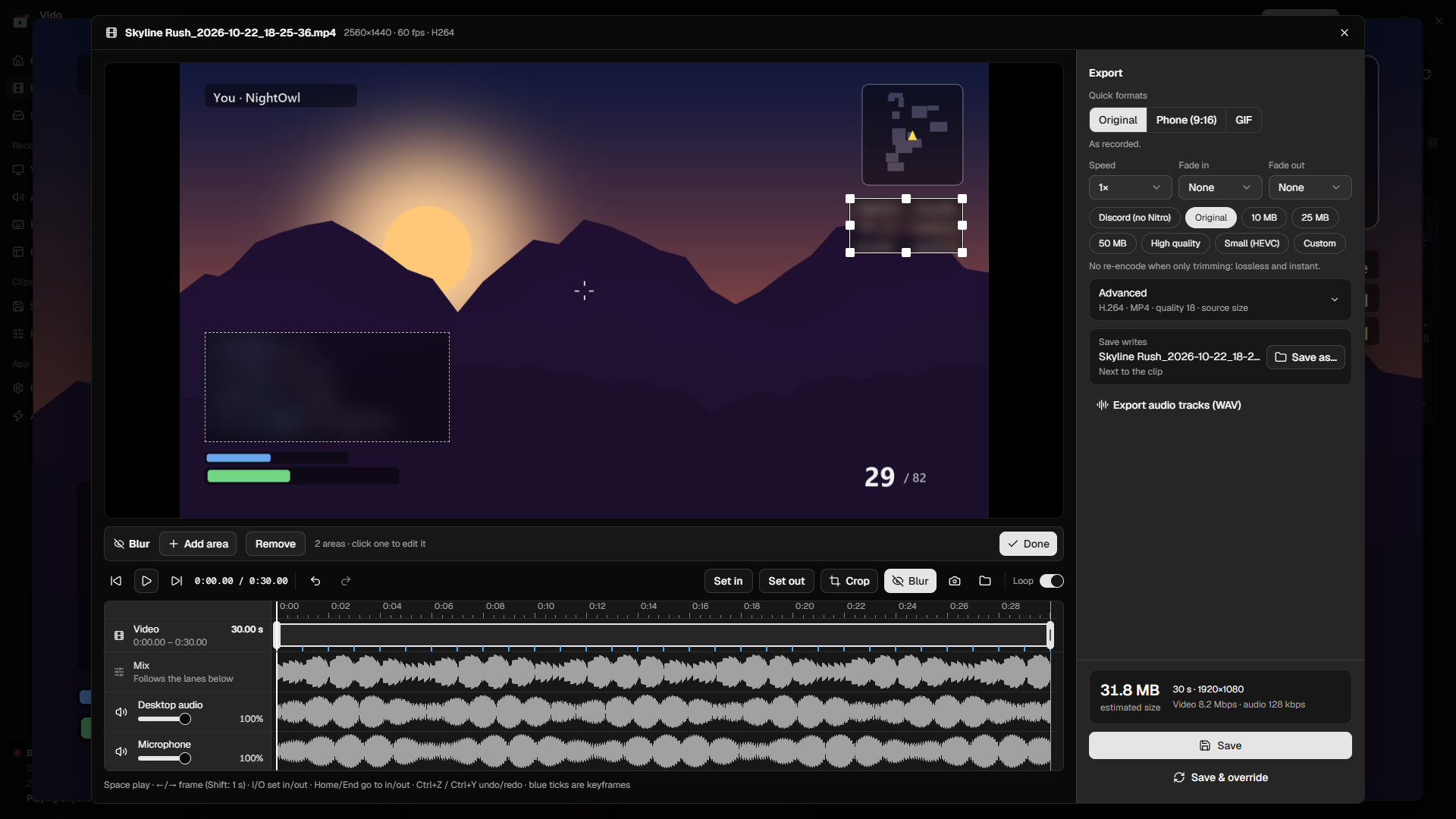1456x819 pixels.
Task: Click Save & override
Action: 1220,777
